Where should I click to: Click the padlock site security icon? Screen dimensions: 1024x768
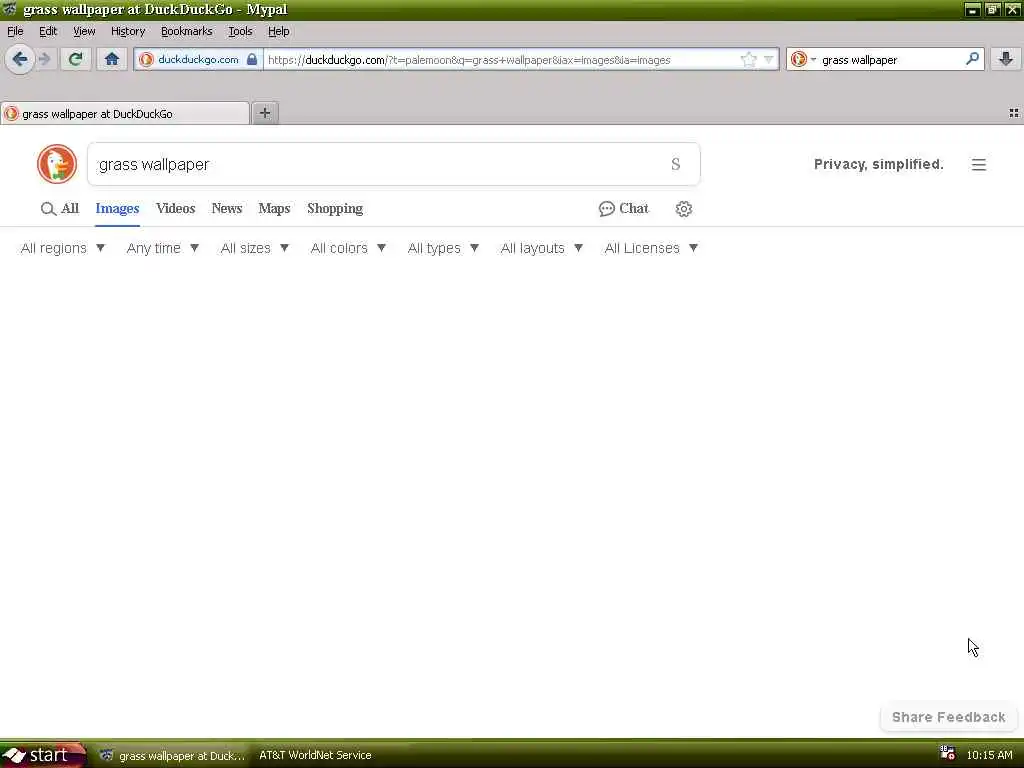pos(252,59)
